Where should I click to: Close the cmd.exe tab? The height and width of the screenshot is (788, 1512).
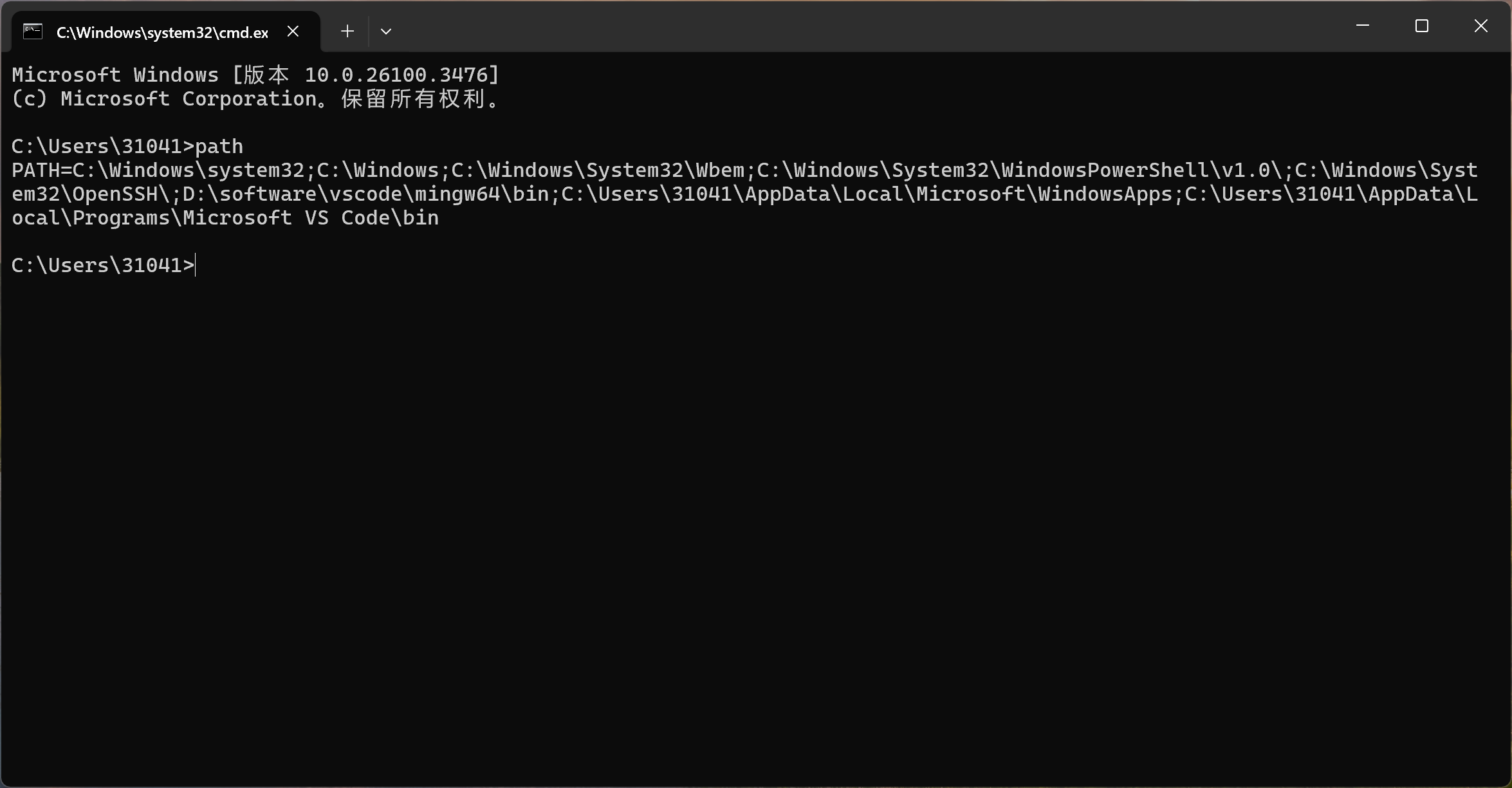pyautogui.click(x=293, y=32)
